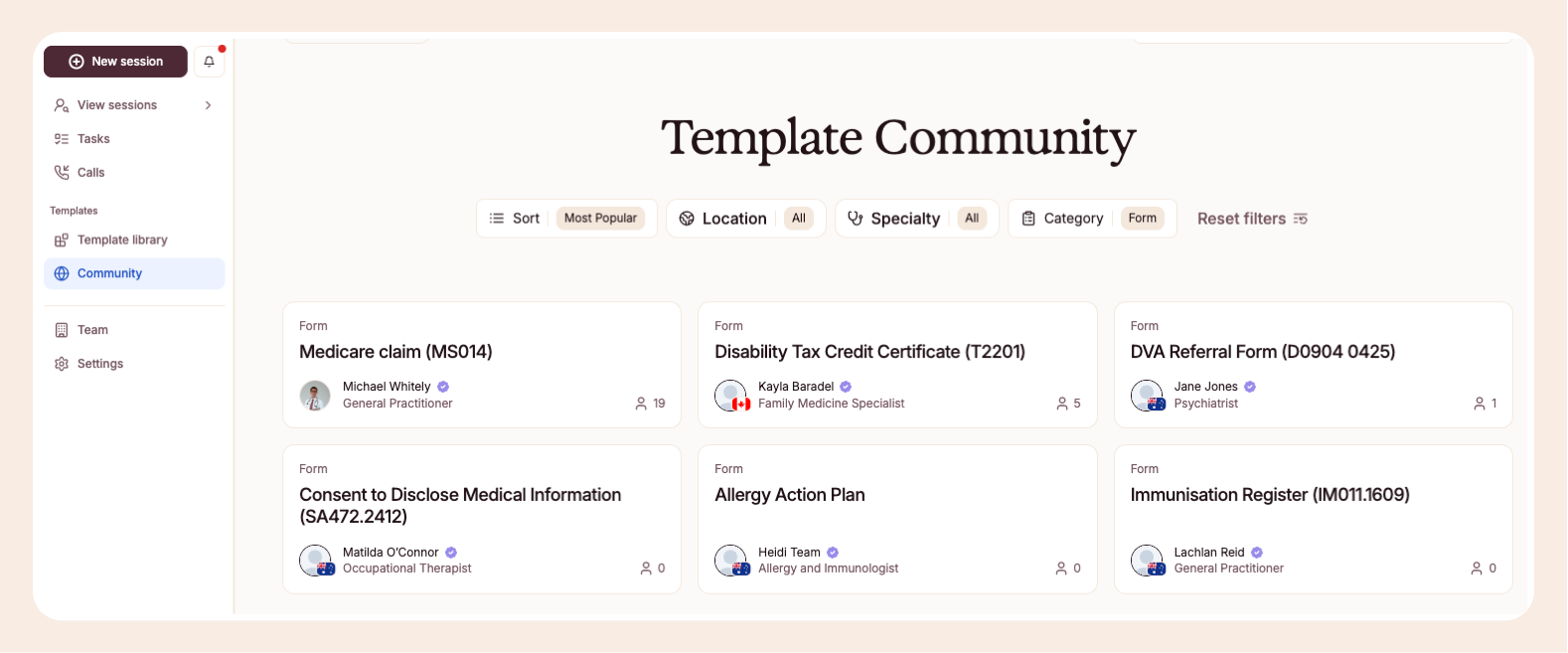Click the Sort list icon
Screen dimensions: 1568x653
pos(497,219)
